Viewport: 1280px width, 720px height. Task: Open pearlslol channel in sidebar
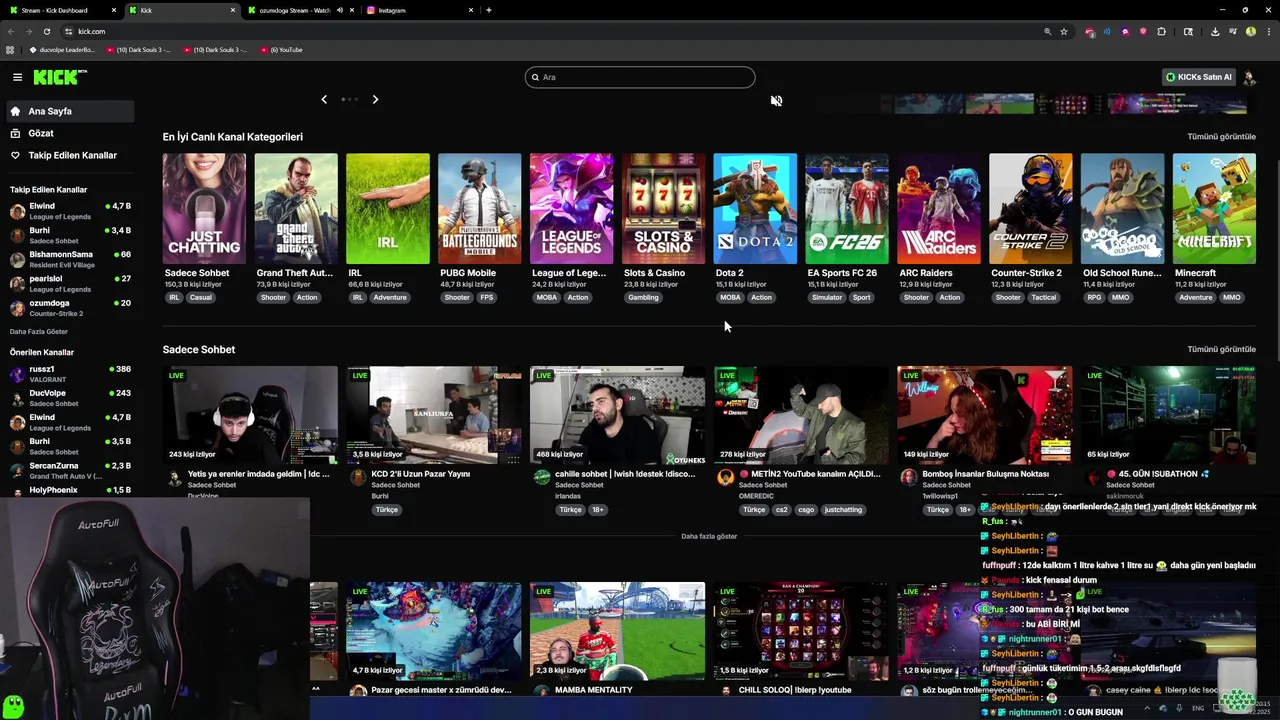coord(68,284)
